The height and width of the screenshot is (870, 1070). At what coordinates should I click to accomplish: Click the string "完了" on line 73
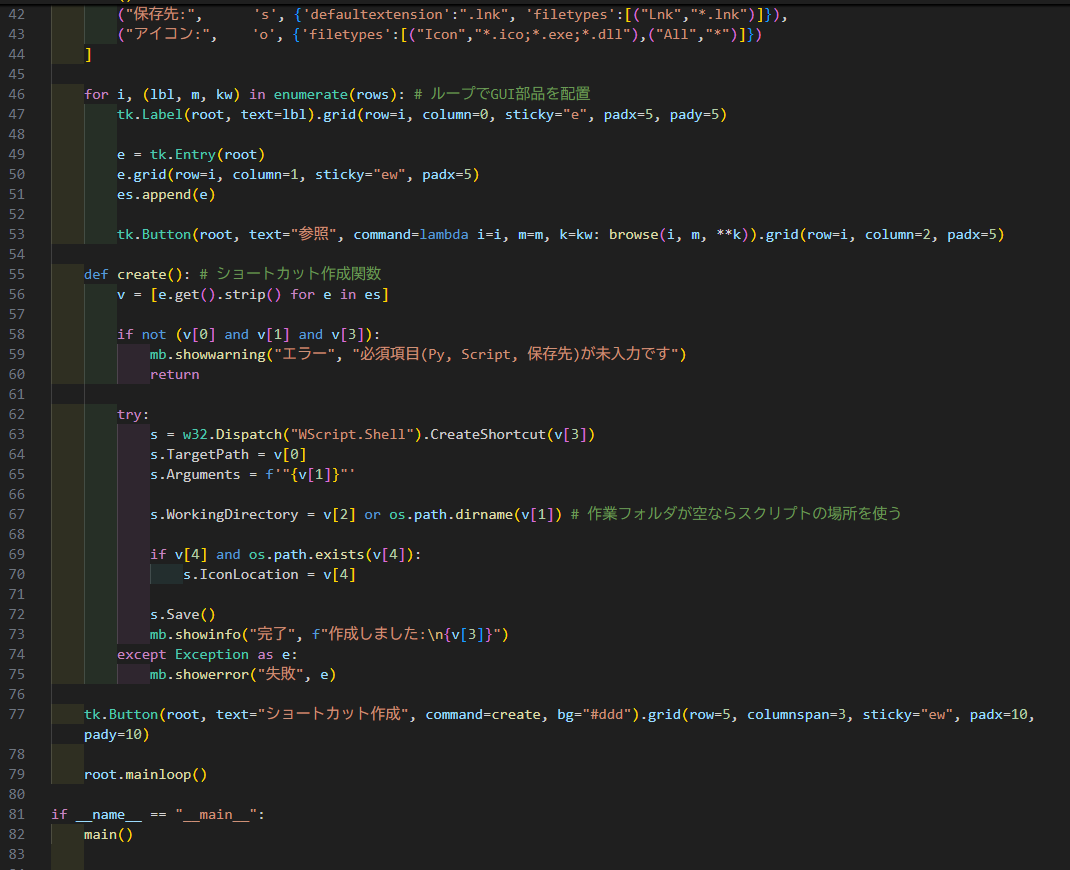[273, 634]
